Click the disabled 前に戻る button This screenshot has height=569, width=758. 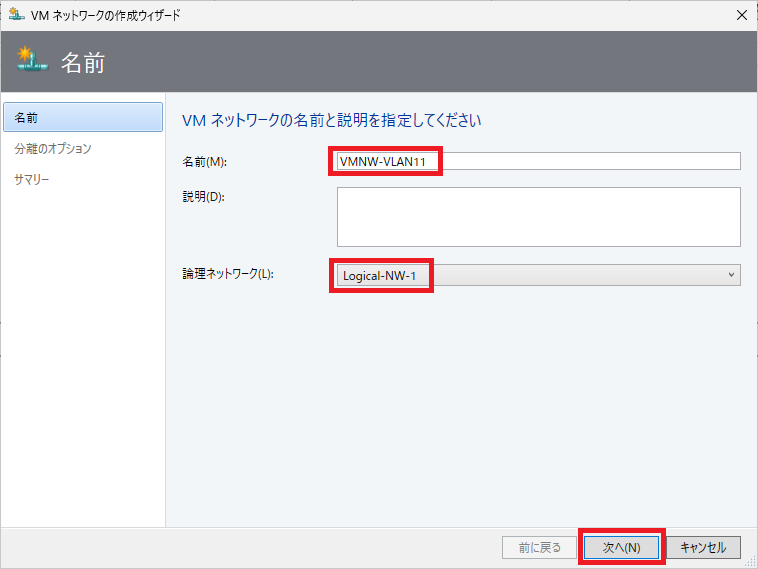[539, 547]
